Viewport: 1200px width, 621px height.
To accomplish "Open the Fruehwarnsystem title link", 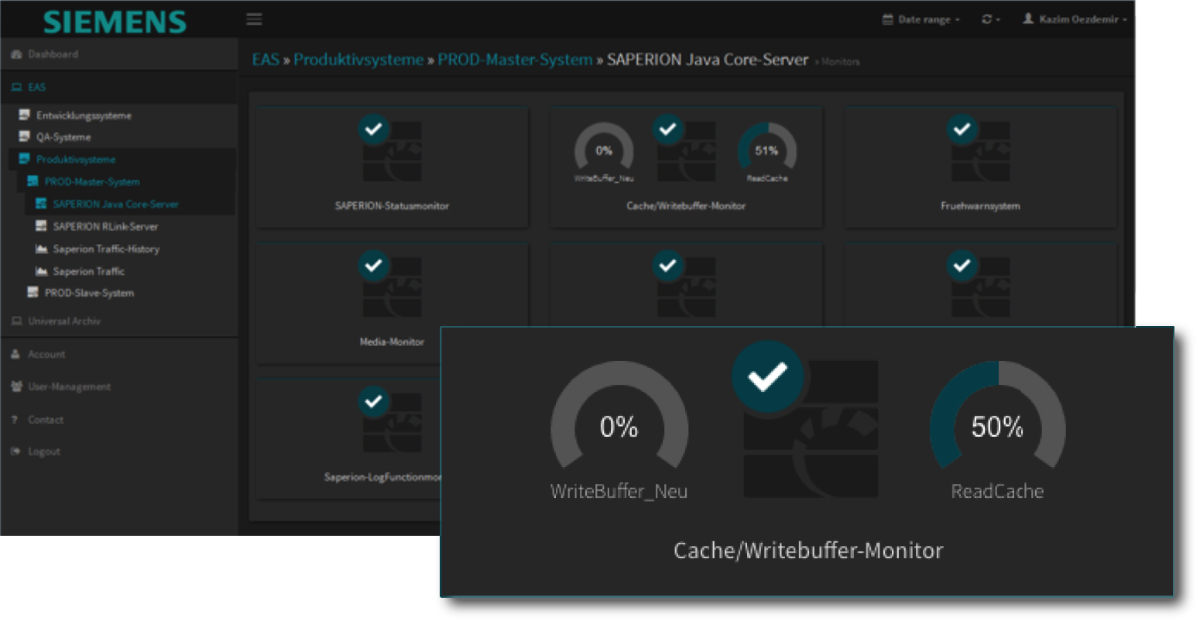I will (x=980, y=206).
